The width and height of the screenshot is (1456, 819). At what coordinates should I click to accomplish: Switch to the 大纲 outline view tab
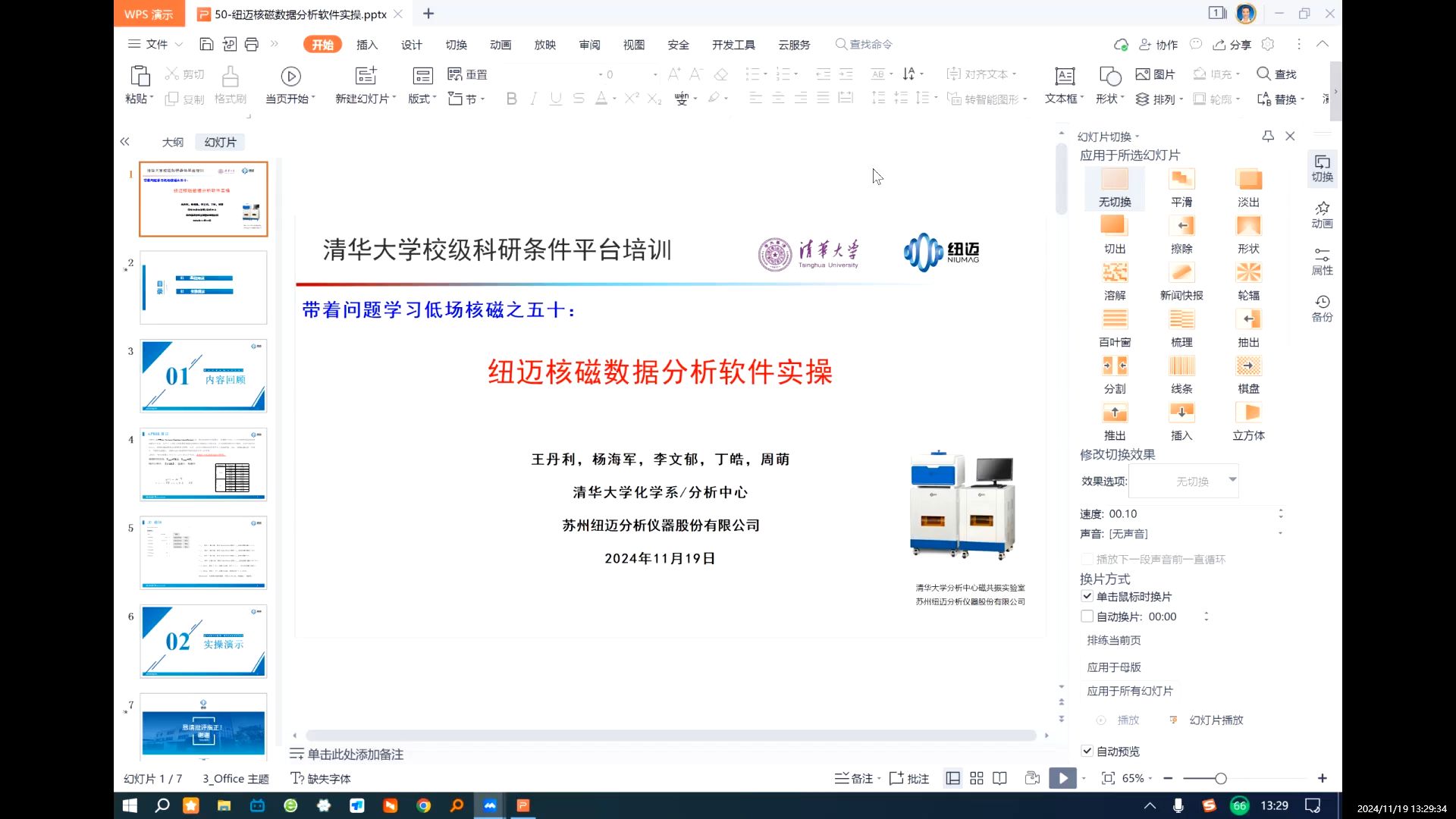coord(172,142)
